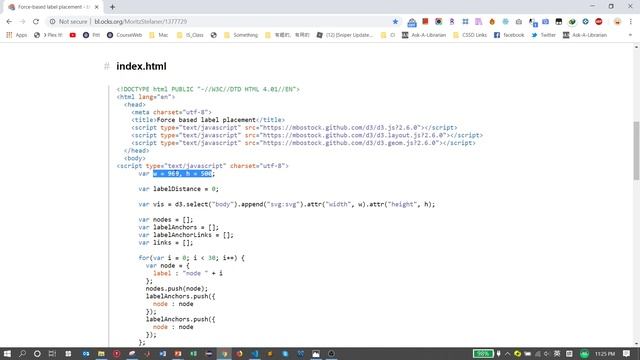Click the # anchor beside index.html
The height and width of the screenshot is (360, 640).
click(107, 66)
